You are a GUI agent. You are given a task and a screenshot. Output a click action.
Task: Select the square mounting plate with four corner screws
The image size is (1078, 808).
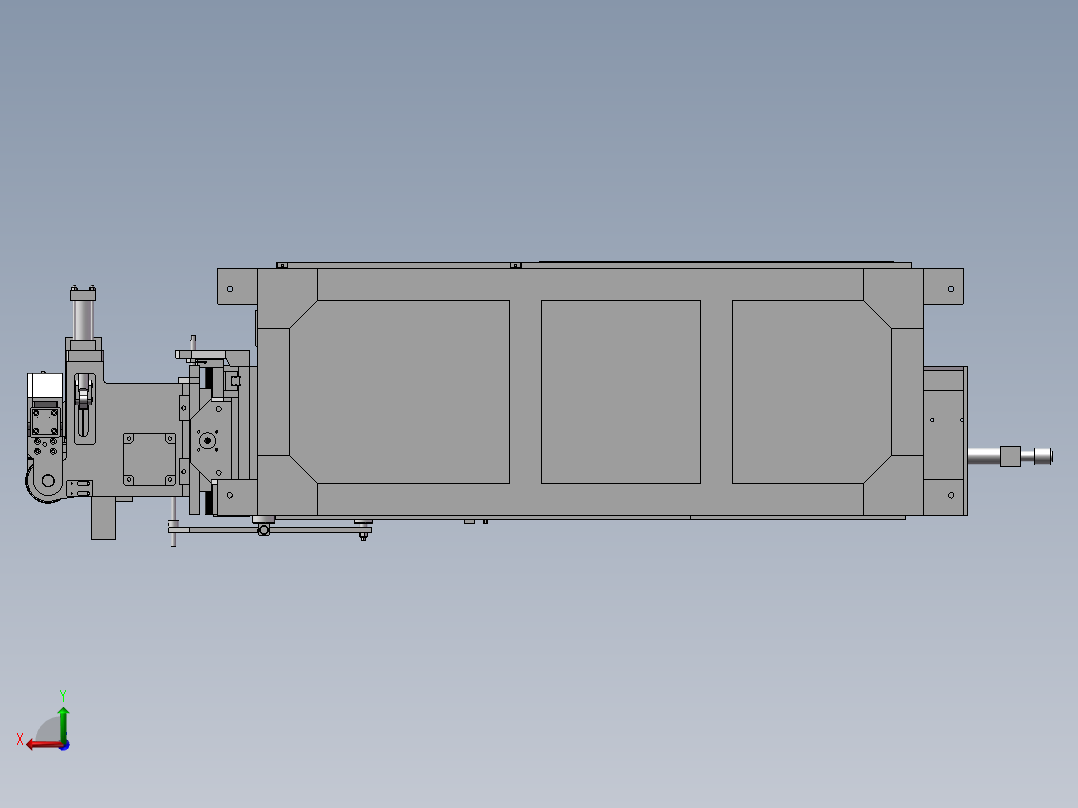(149, 458)
